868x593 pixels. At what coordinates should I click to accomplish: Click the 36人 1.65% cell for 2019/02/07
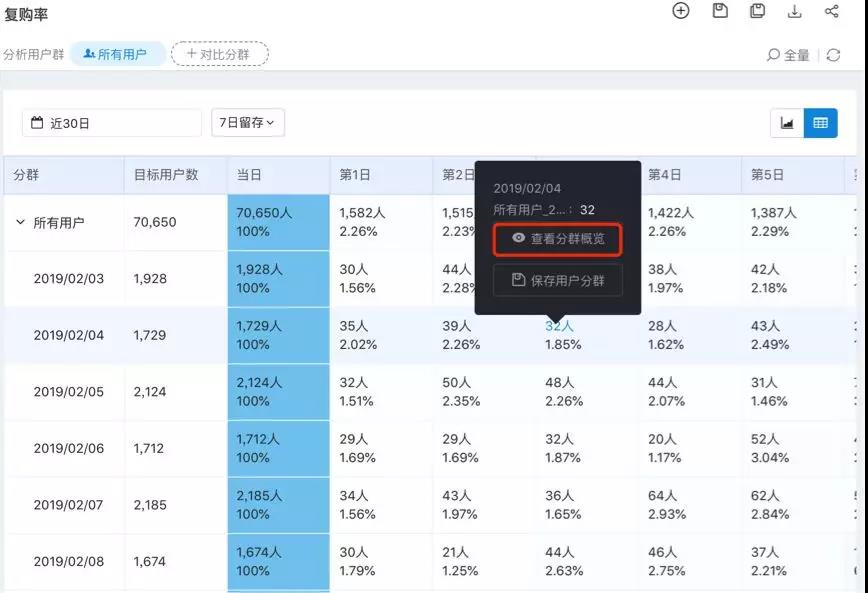pos(587,504)
